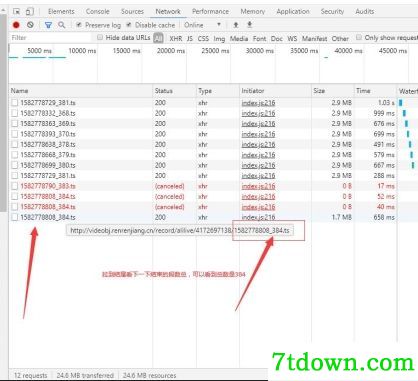
Task: Stop recording with the red record button
Action: pyautogui.click(x=16, y=25)
